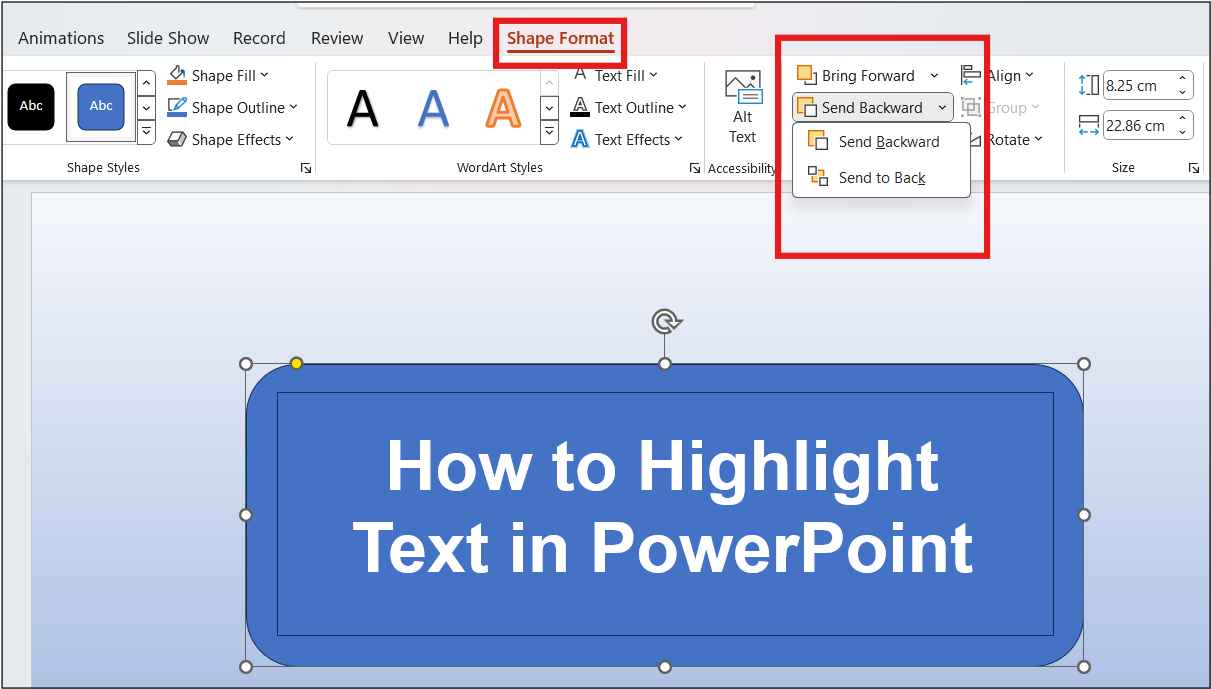Open the View tab
Screen dimensions: 1211x689
point(406,38)
